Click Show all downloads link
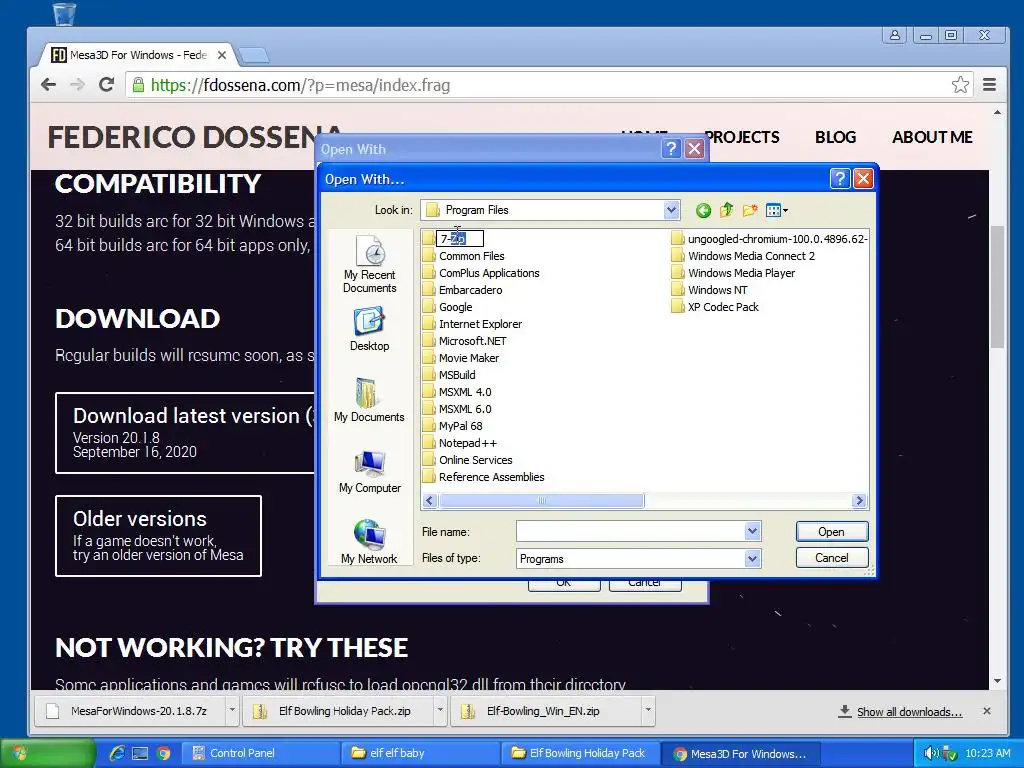Screen dimensions: 1024x768 coord(909,712)
